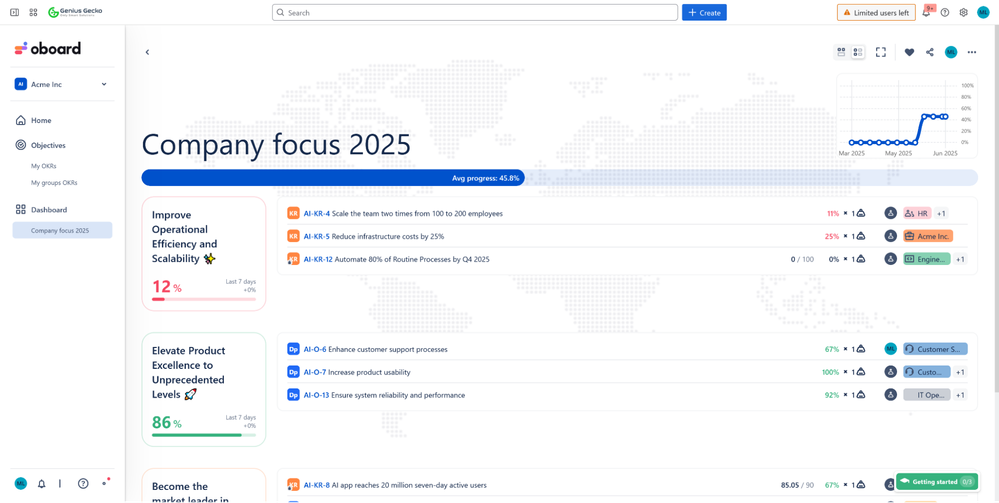The width and height of the screenshot is (999, 503).
Task: Click the Dp icon for AI-O-6
Action: pos(294,349)
